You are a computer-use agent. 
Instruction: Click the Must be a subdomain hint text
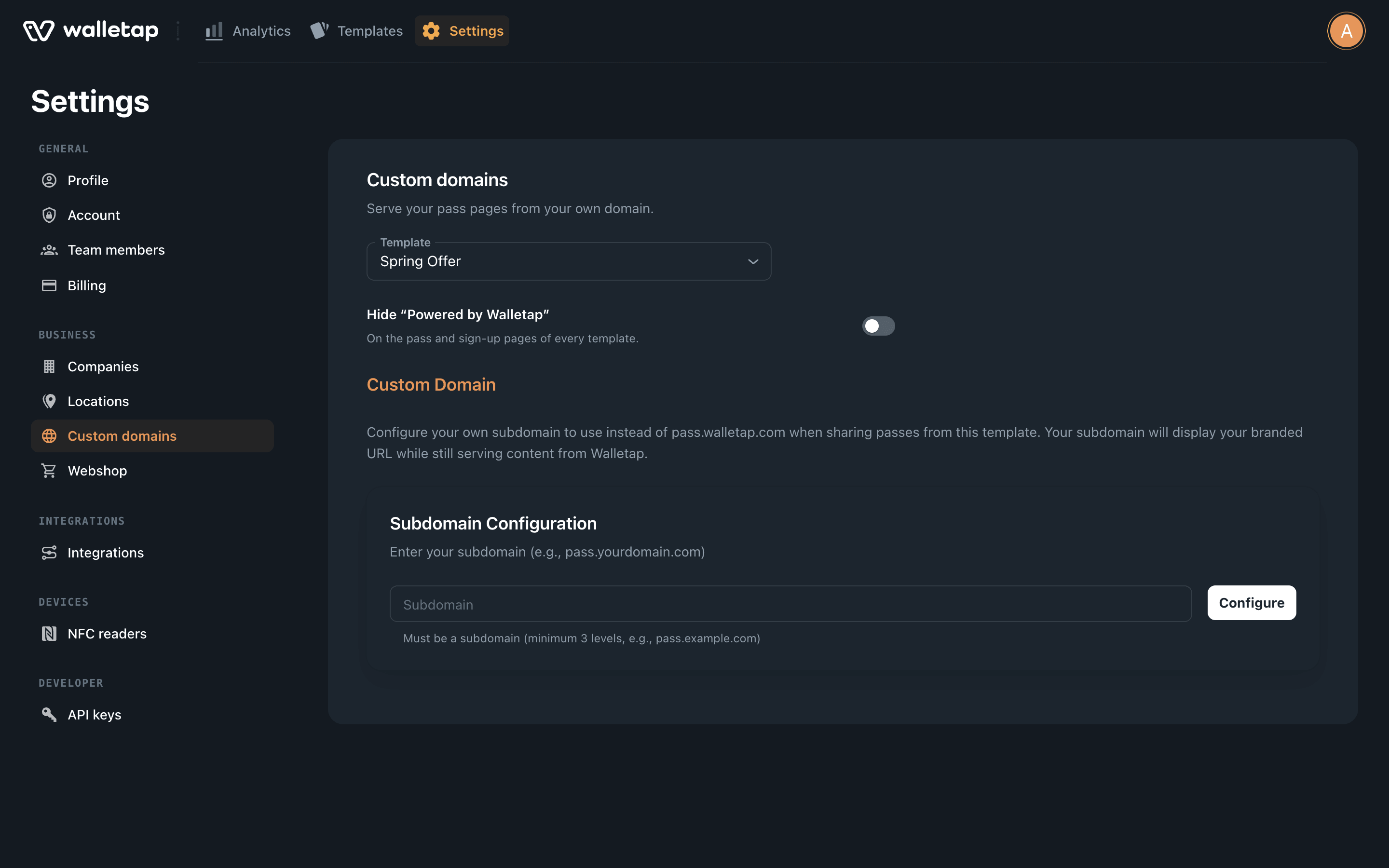(582, 638)
